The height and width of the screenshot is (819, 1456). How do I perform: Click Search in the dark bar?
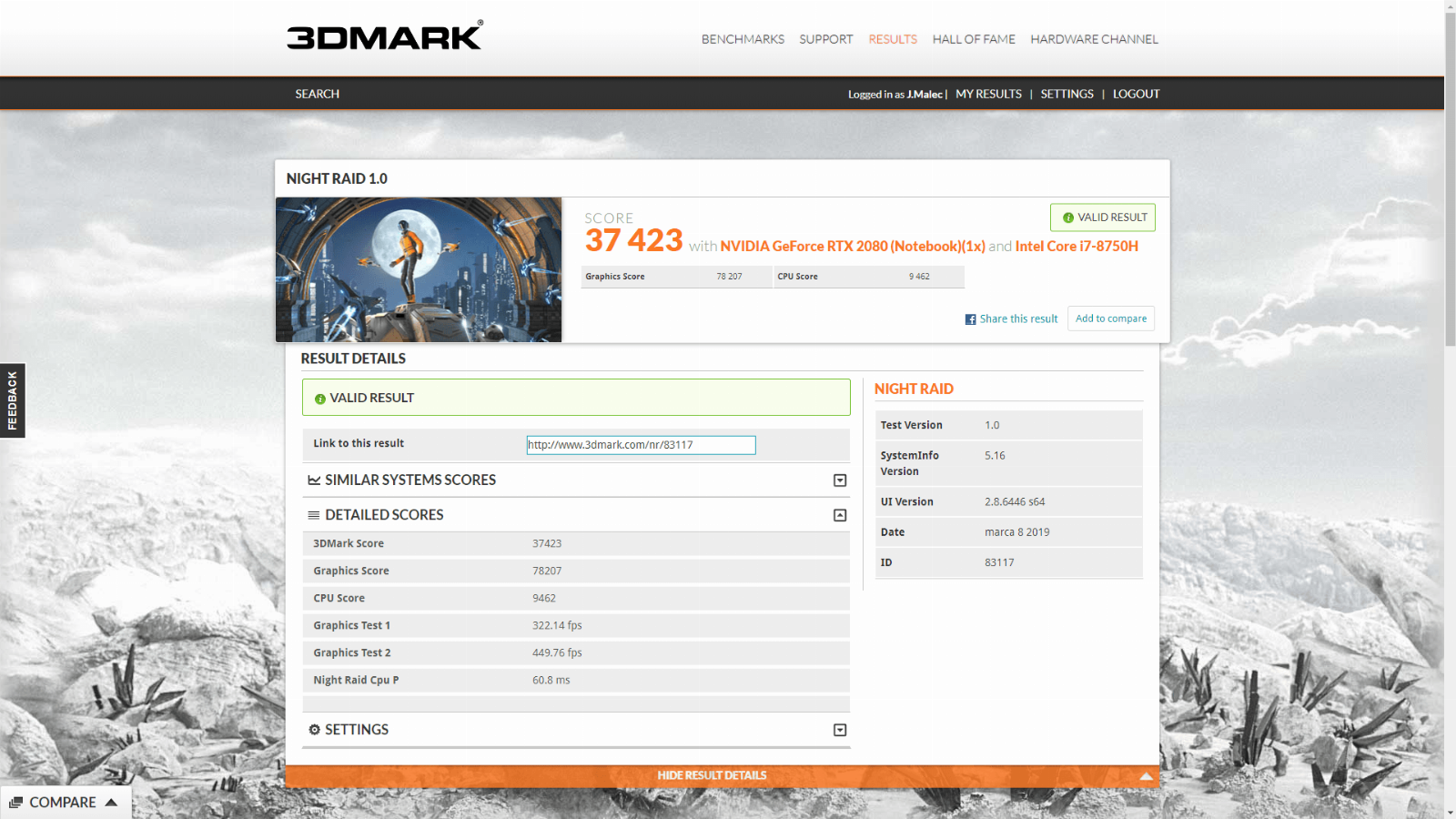[x=317, y=94]
